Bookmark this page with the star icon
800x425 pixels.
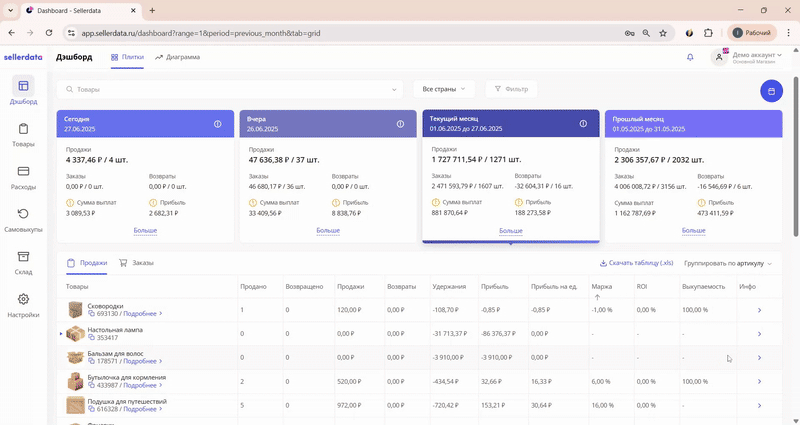[x=663, y=33]
